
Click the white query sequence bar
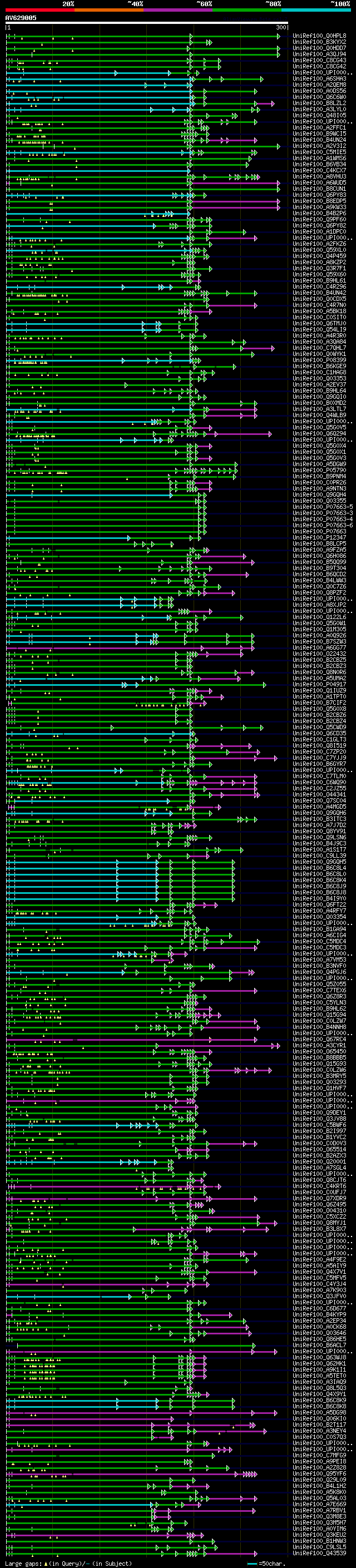coord(147,23)
